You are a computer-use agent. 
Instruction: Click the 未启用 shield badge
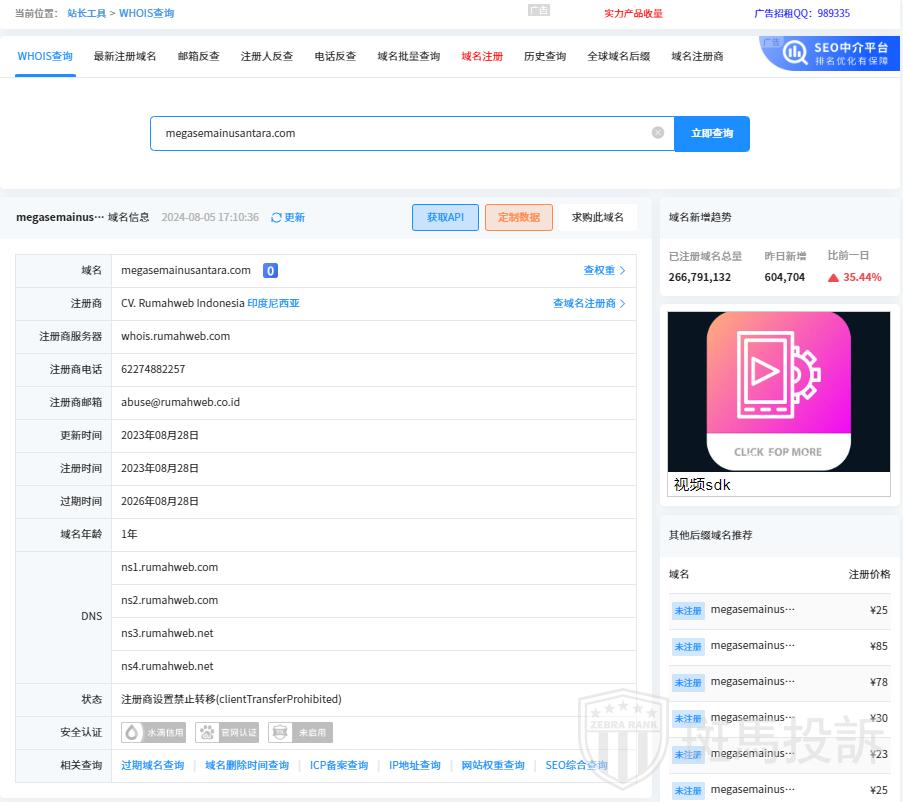pyautogui.click(x=300, y=732)
